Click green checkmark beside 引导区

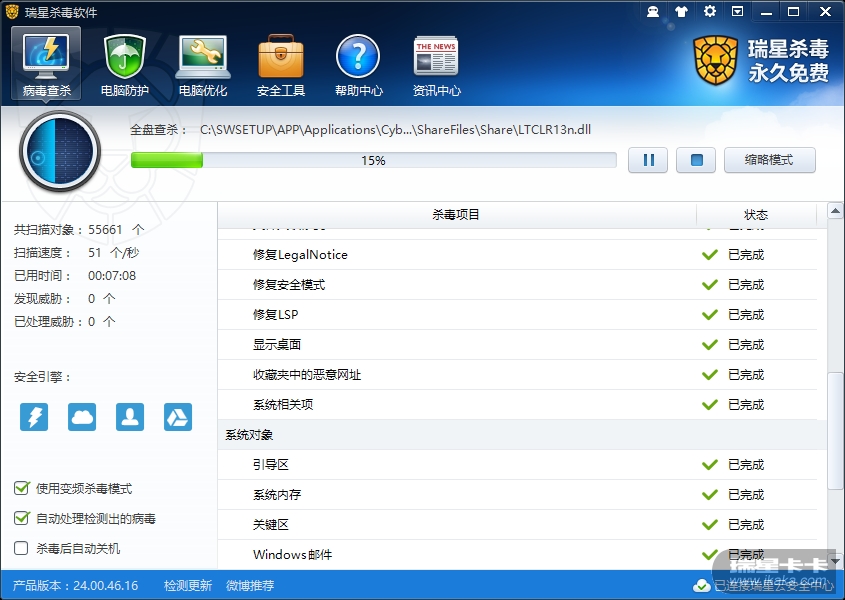tap(710, 465)
